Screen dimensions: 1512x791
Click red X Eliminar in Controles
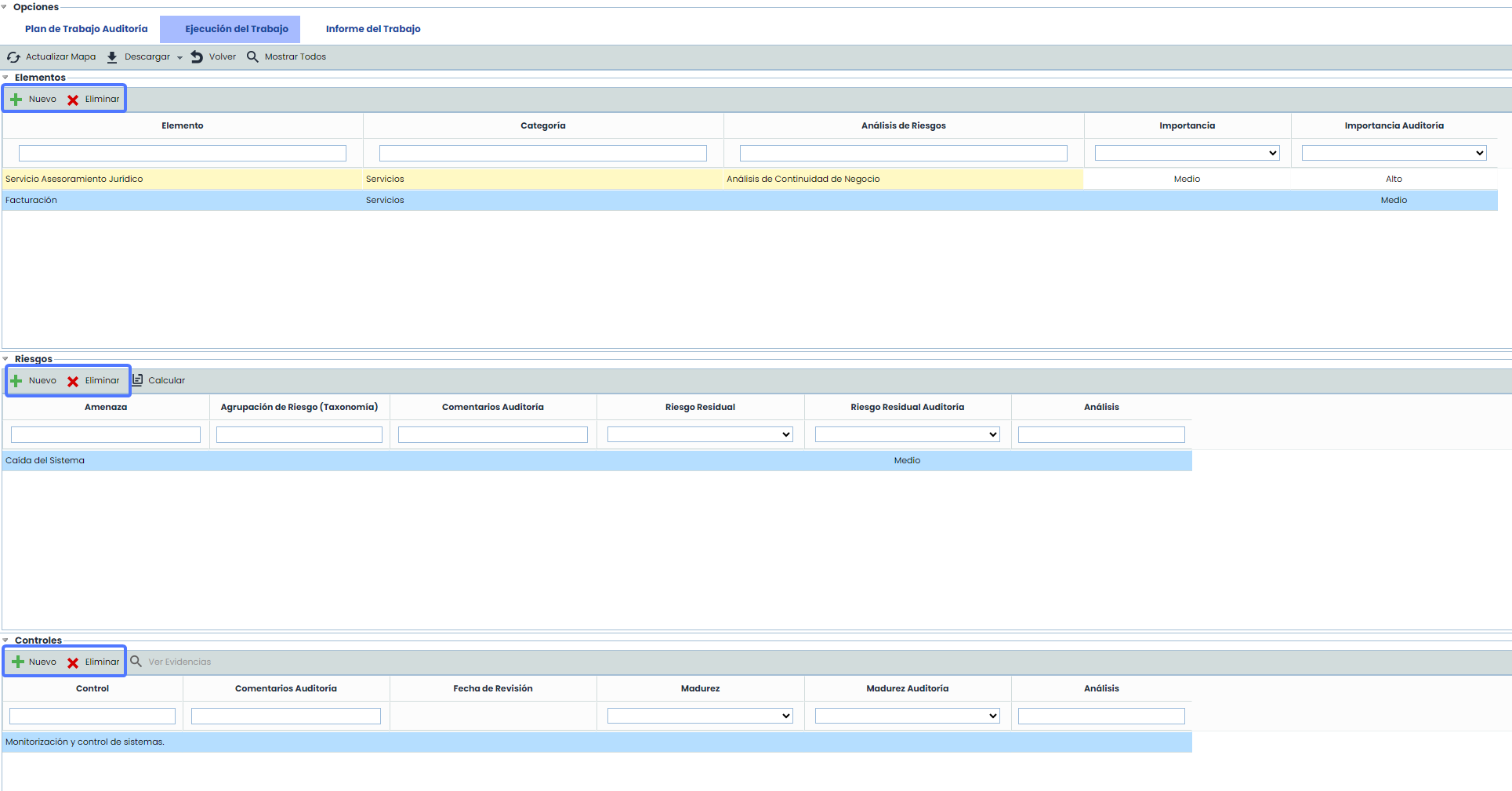pyautogui.click(x=73, y=662)
